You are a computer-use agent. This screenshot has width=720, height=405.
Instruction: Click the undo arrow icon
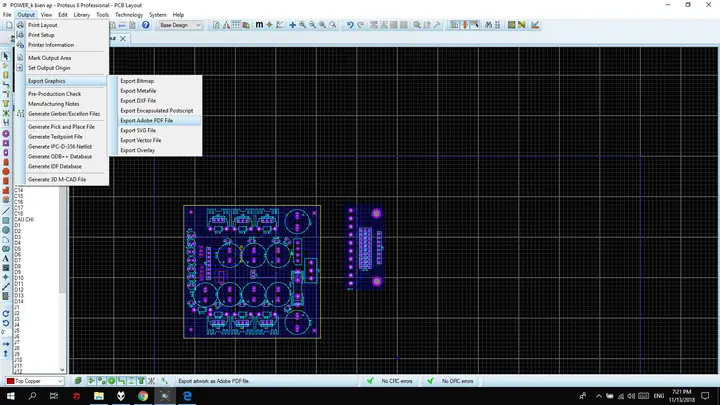[350, 25]
